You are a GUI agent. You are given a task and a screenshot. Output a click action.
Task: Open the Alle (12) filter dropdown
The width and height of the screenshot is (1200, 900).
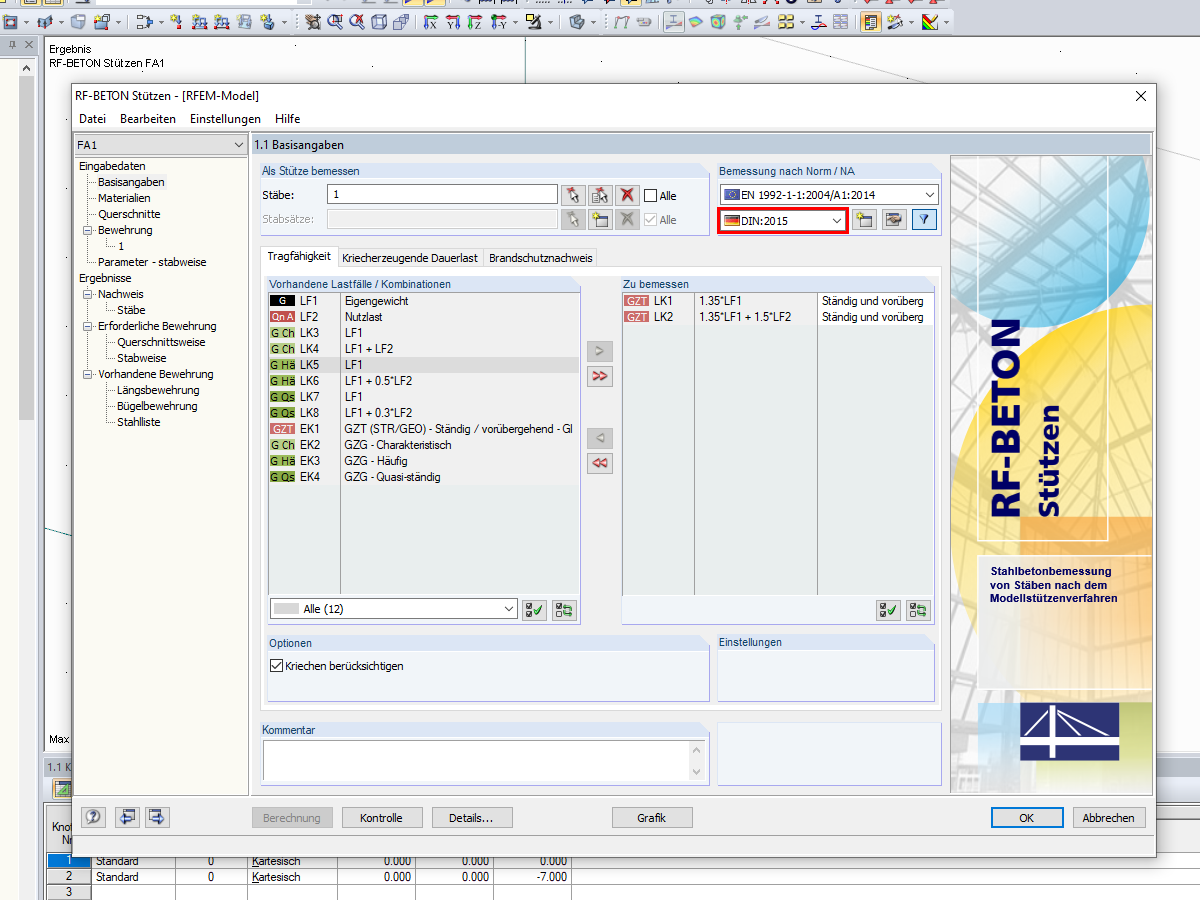pyautogui.click(x=393, y=609)
